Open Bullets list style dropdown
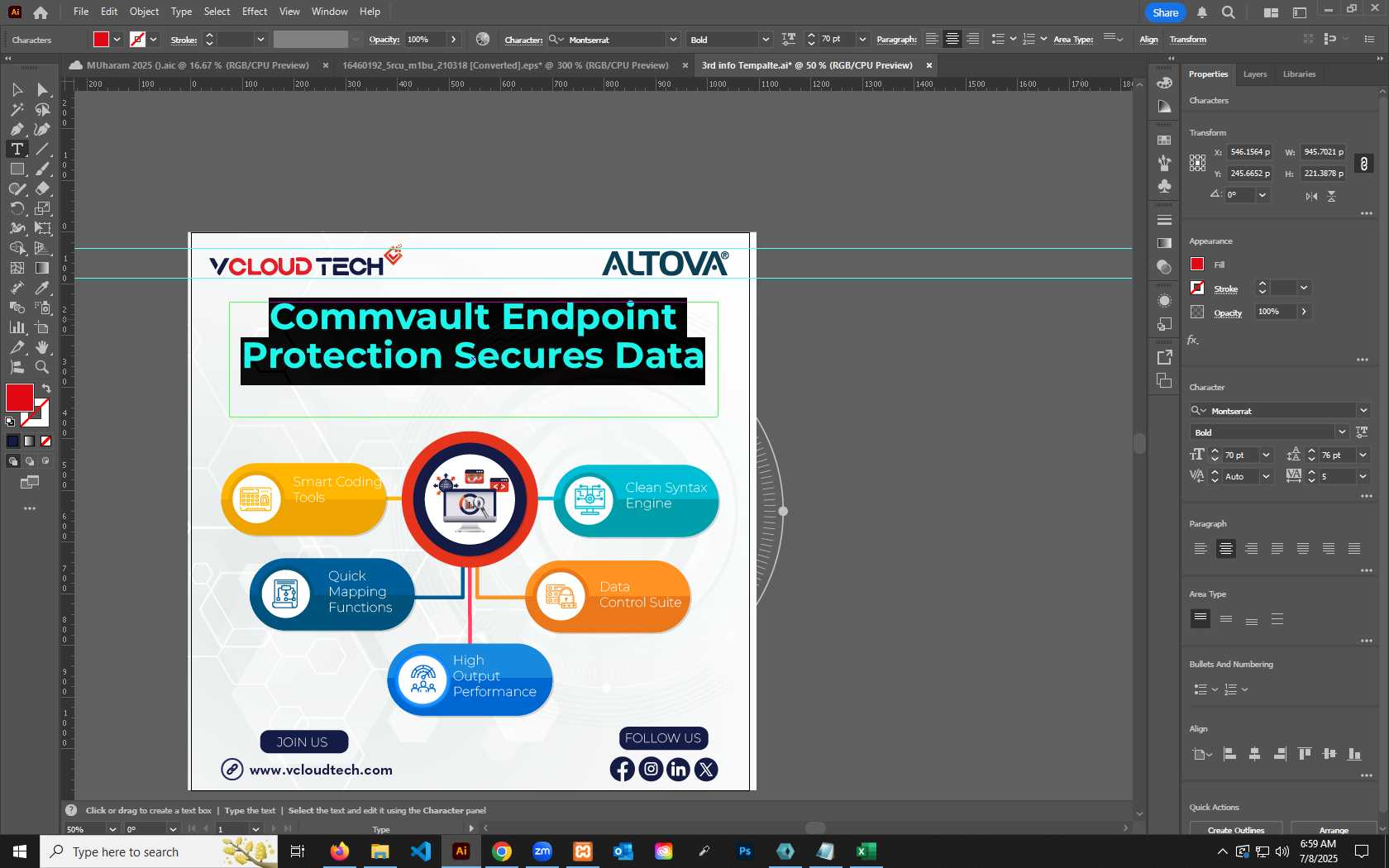 tap(1215, 689)
